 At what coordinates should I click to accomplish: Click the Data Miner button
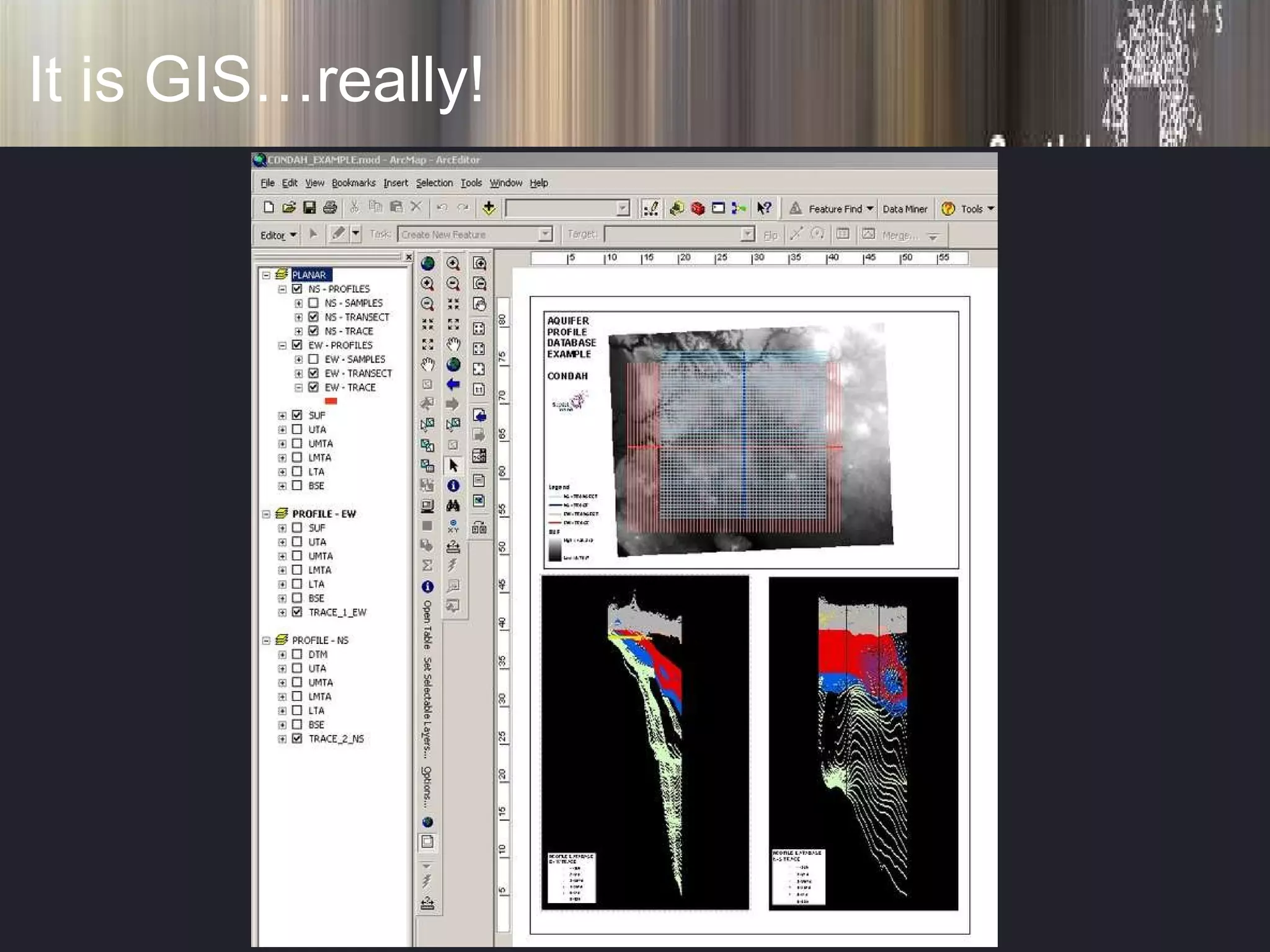pos(905,209)
